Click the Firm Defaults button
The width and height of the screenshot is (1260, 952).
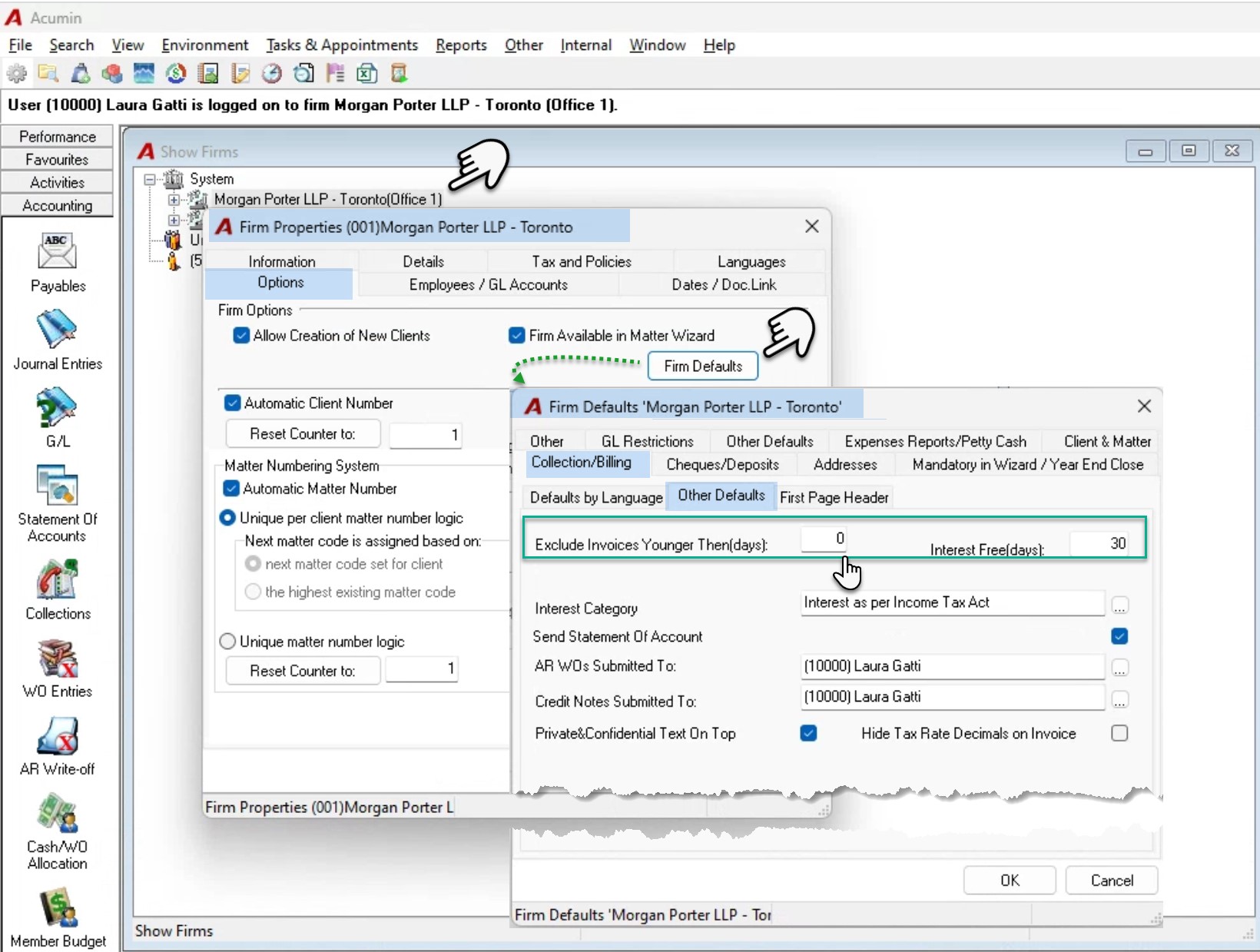703,366
